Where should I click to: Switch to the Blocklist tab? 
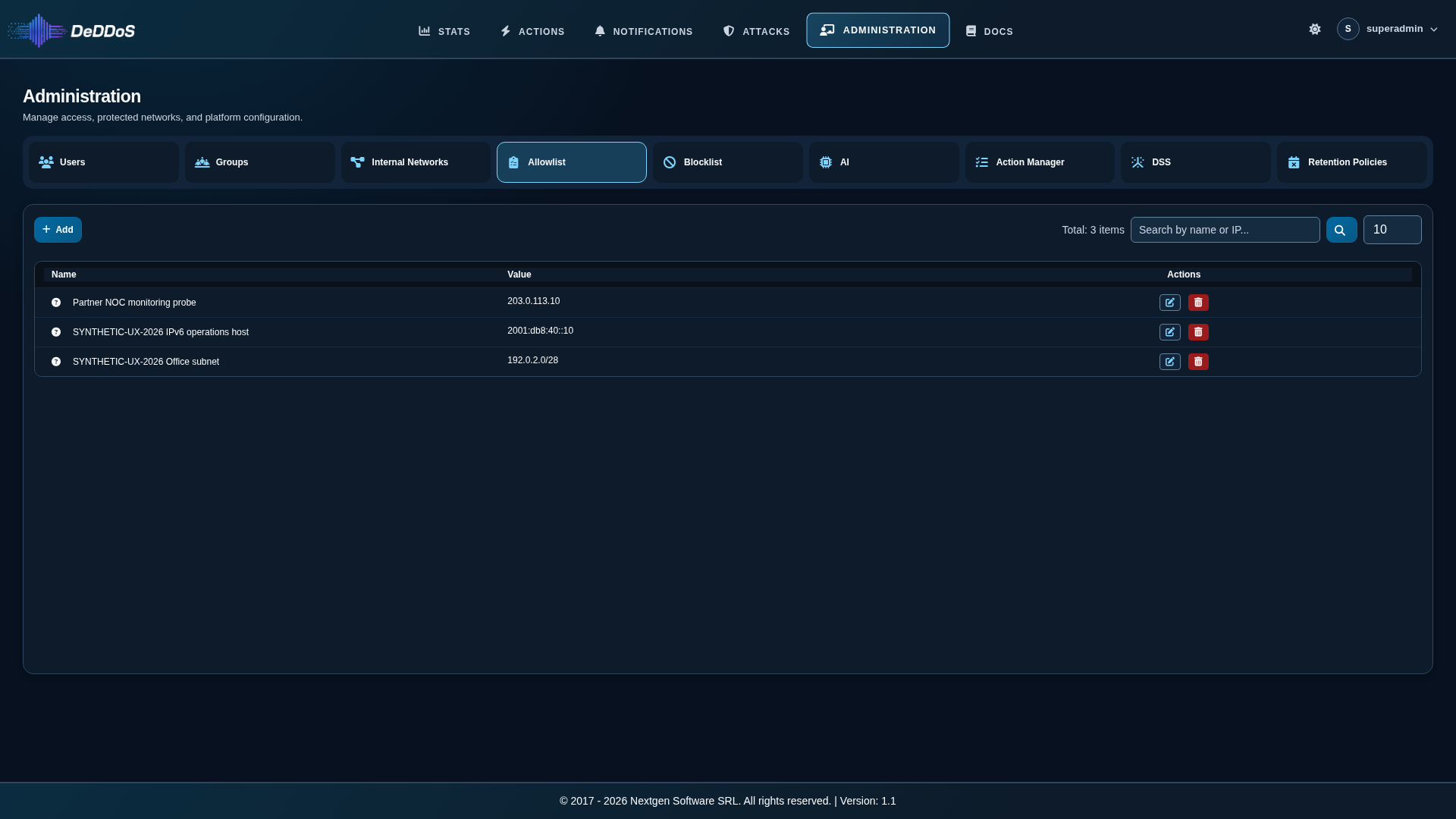(728, 162)
